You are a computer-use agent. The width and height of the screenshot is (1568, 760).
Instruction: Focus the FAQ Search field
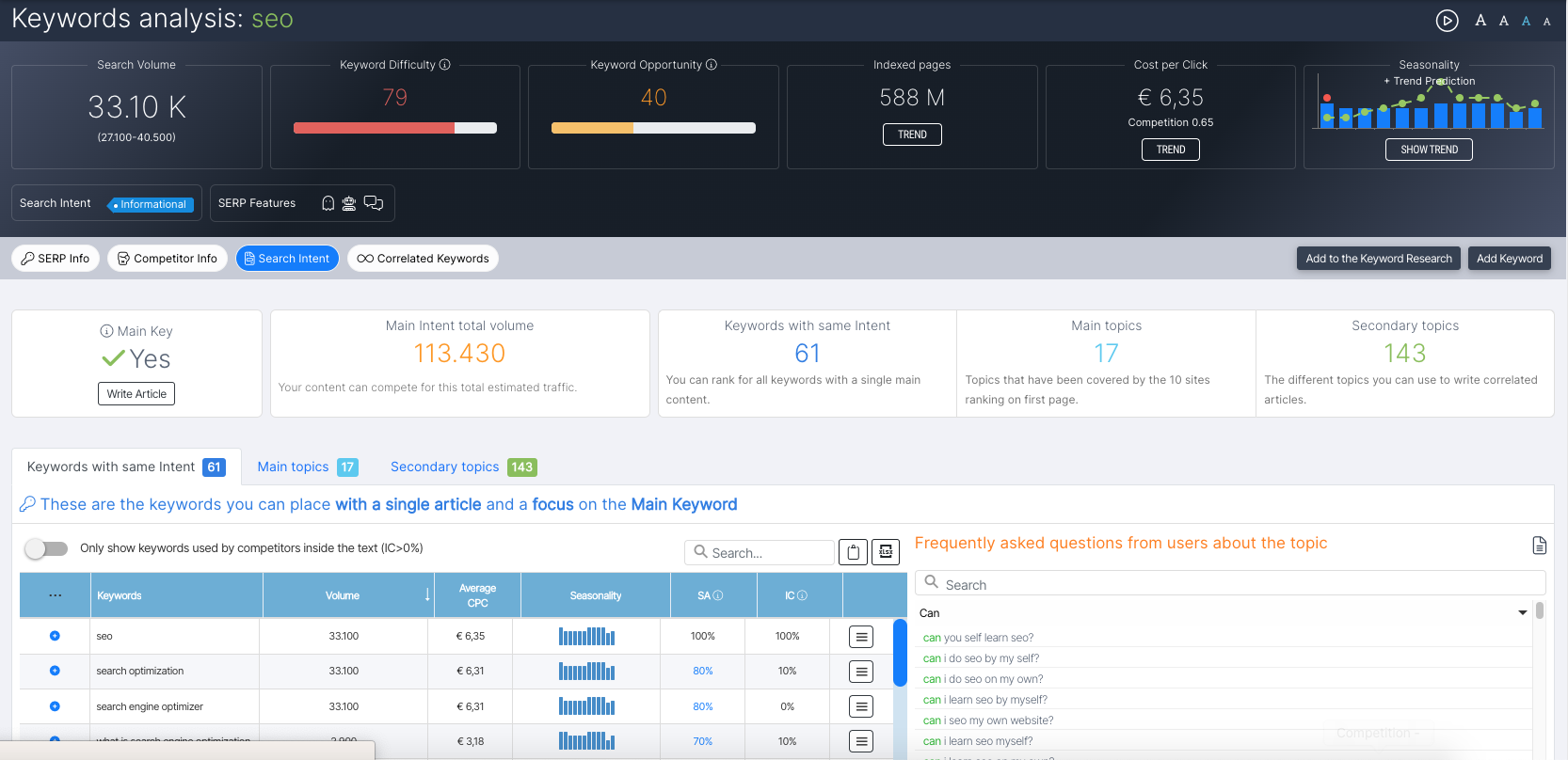1230,584
